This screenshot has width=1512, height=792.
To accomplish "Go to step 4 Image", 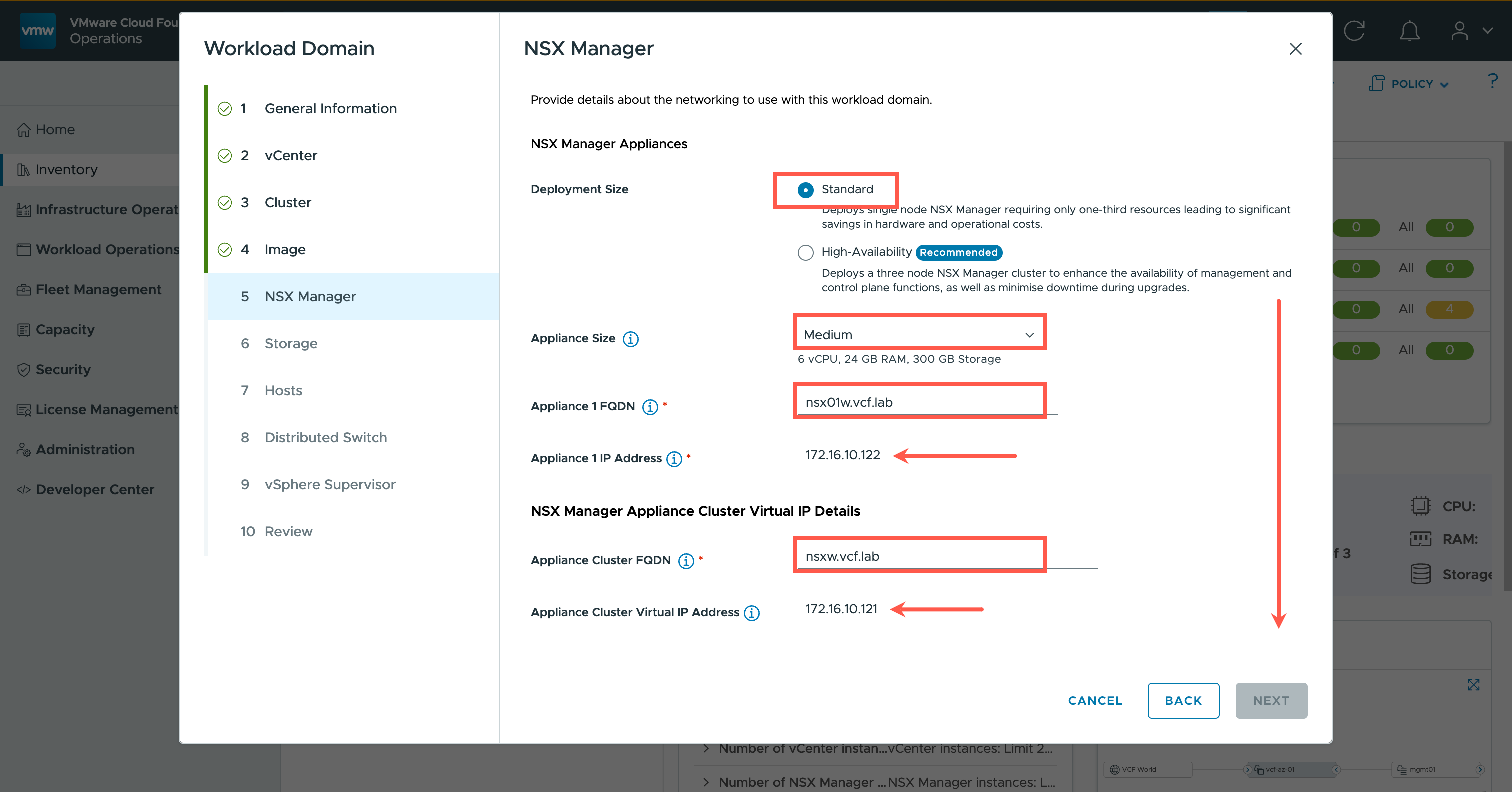I will pos(284,249).
